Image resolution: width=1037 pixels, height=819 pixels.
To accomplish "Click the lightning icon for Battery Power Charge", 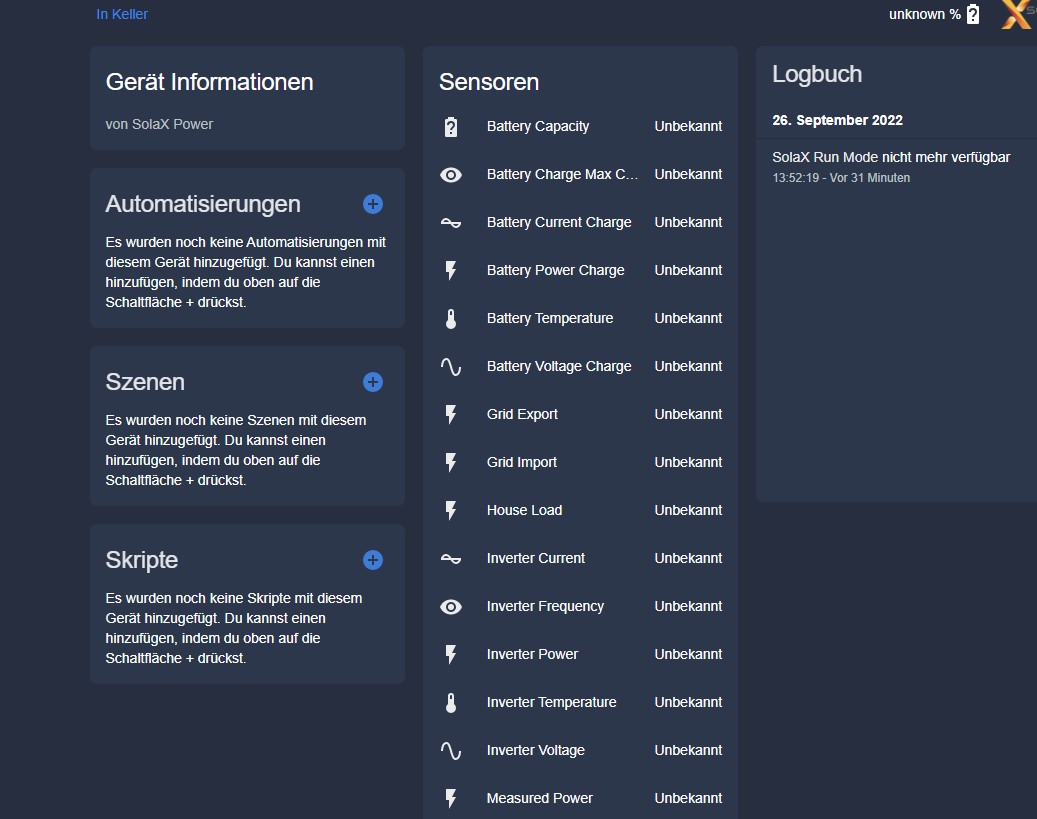I will click(450, 271).
